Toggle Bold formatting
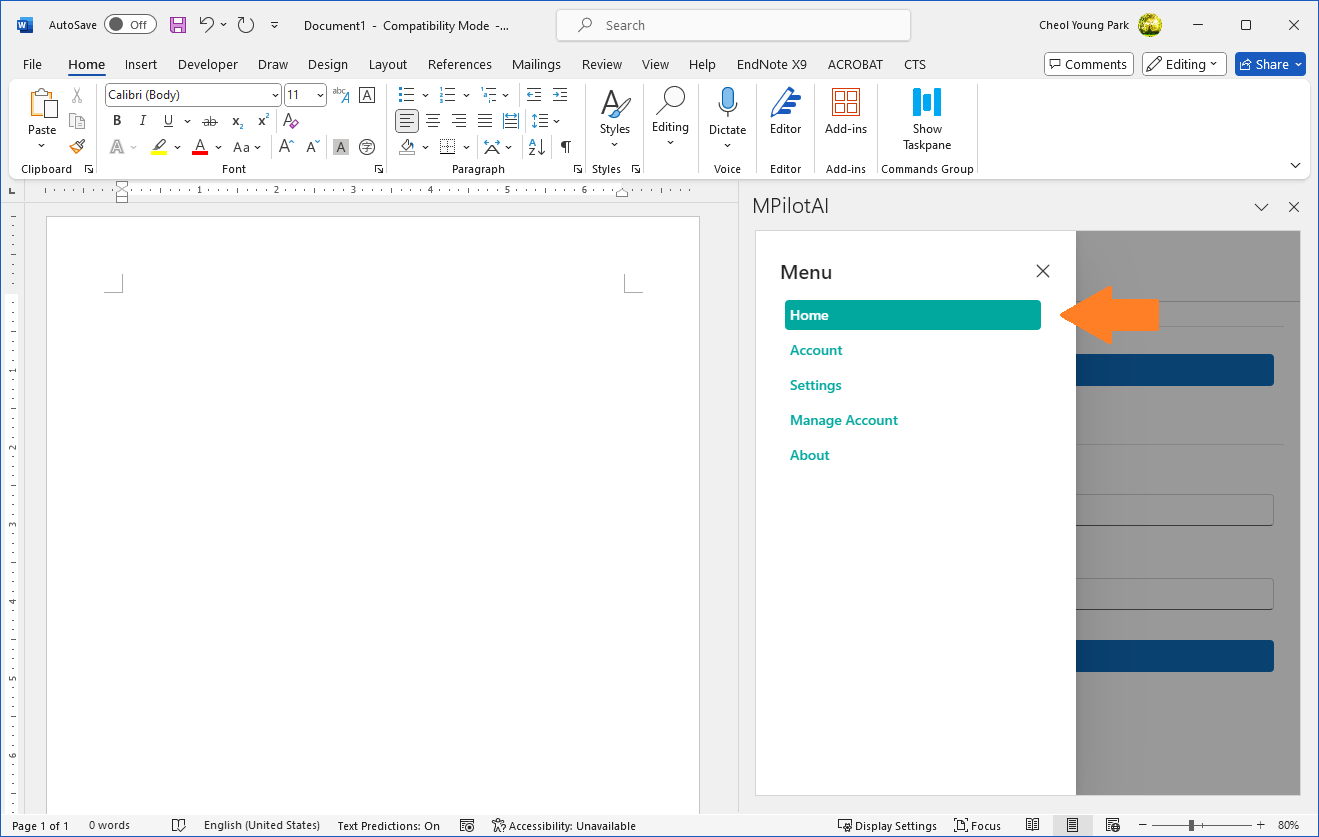1319x837 pixels. pyautogui.click(x=117, y=121)
